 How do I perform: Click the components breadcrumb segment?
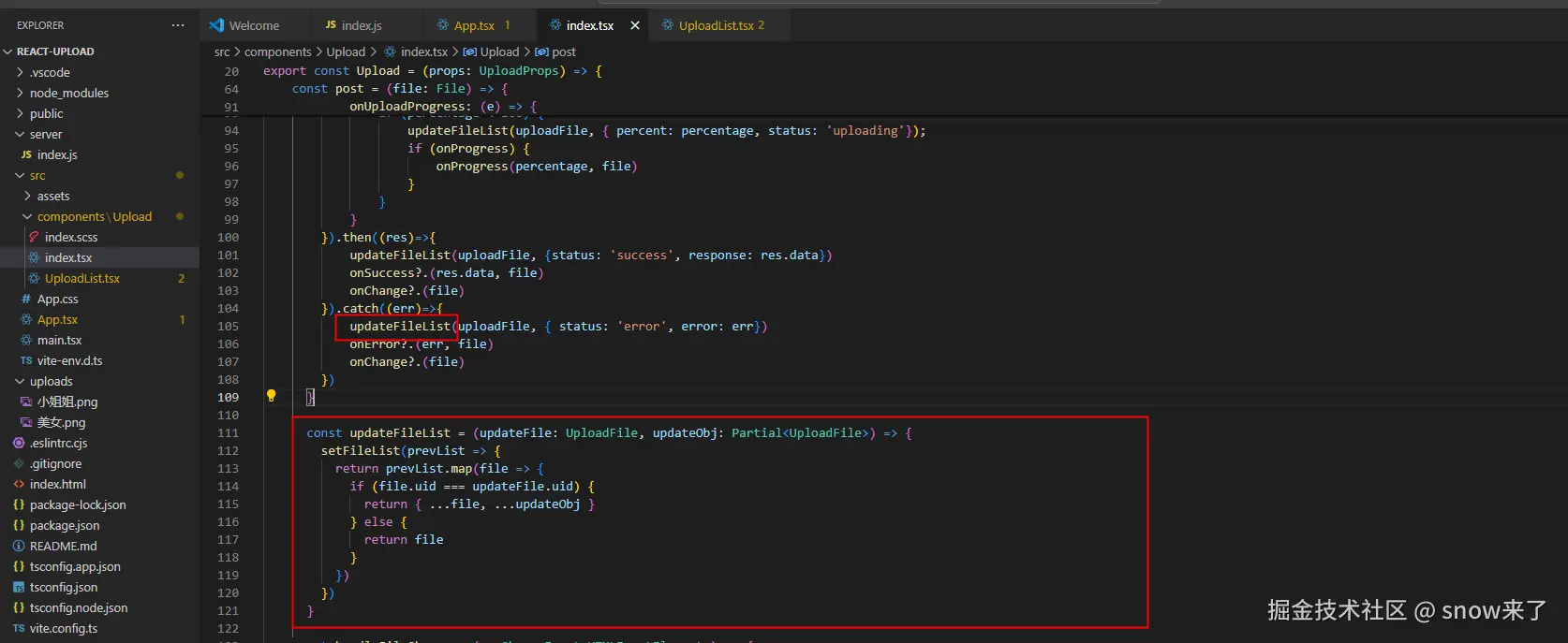(277, 51)
